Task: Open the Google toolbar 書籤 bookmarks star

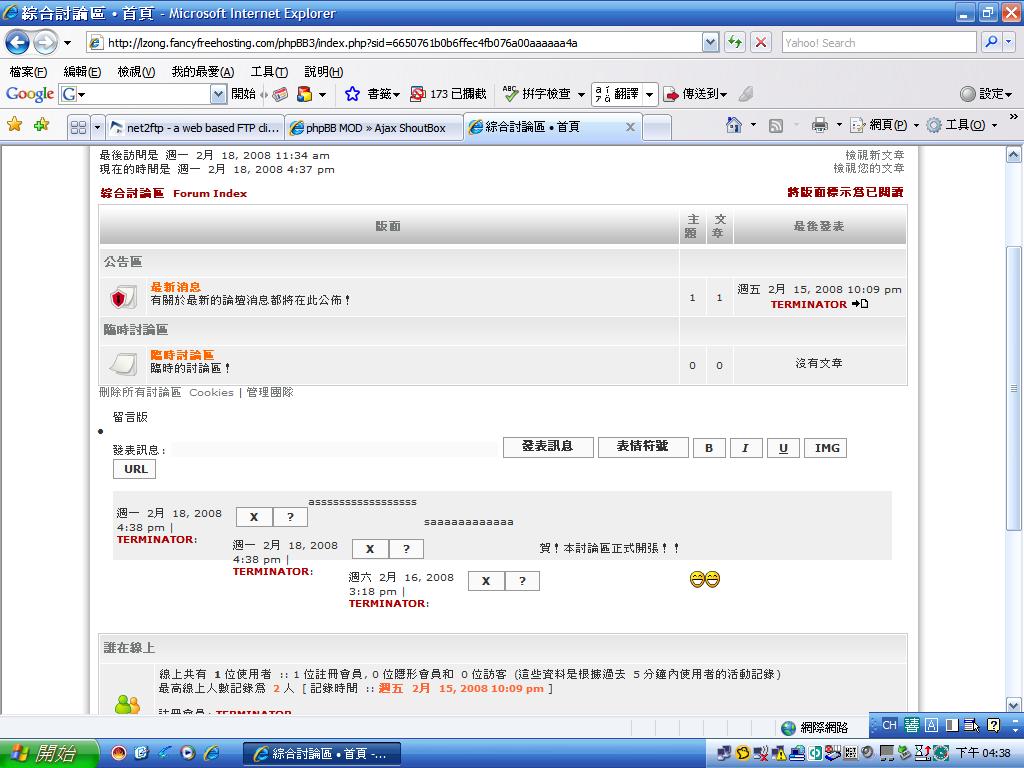Action: pos(352,94)
